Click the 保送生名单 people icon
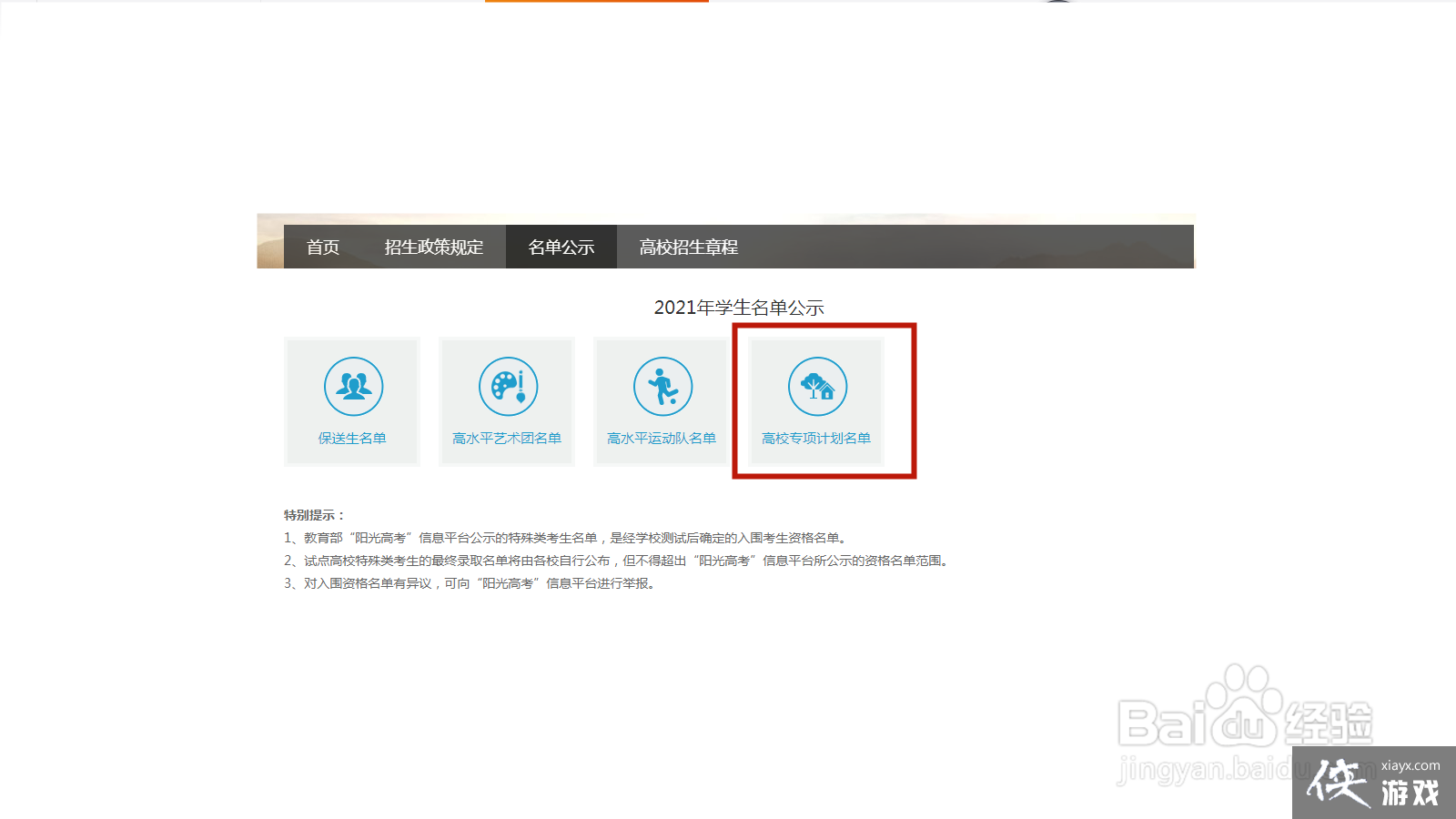Viewport: 1456px width, 819px height. (353, 386)
